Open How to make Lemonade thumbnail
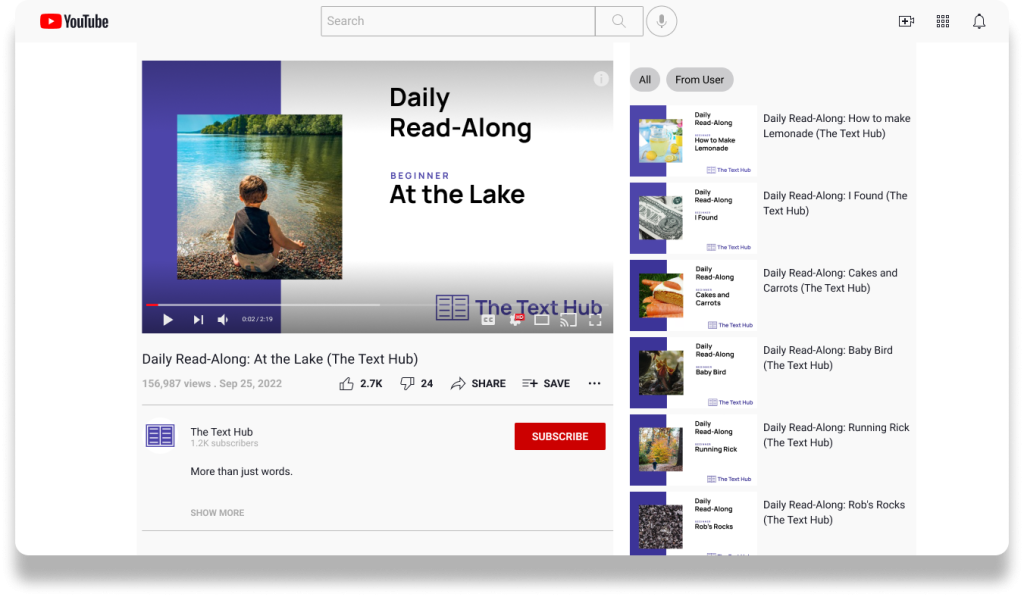 pos(693,140)
